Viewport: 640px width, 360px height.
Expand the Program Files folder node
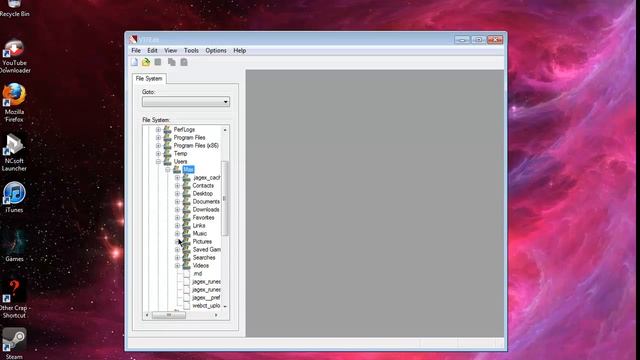click(x=158, y=138)
